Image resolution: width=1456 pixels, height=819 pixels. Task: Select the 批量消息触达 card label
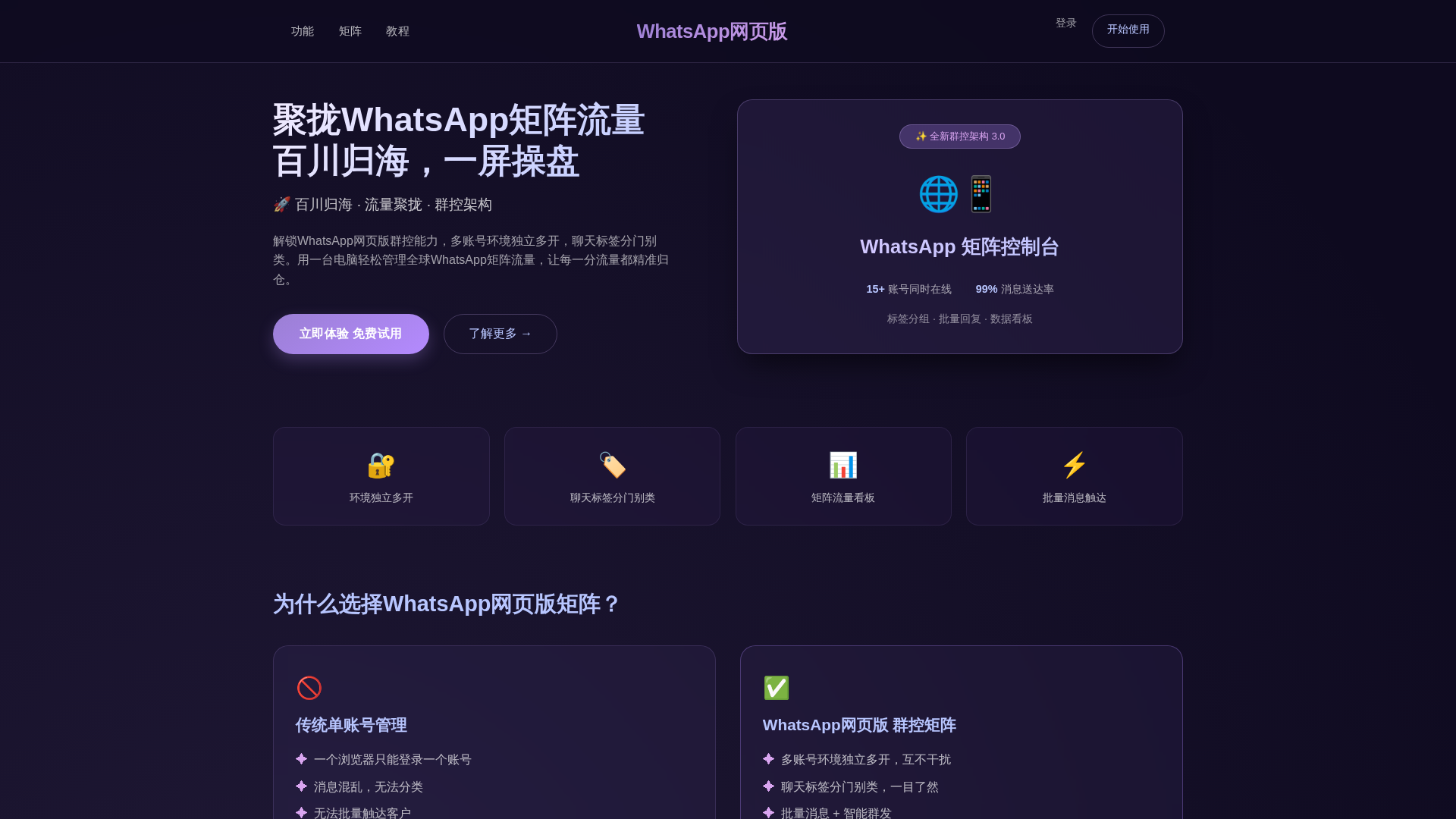pos(1074,497)
